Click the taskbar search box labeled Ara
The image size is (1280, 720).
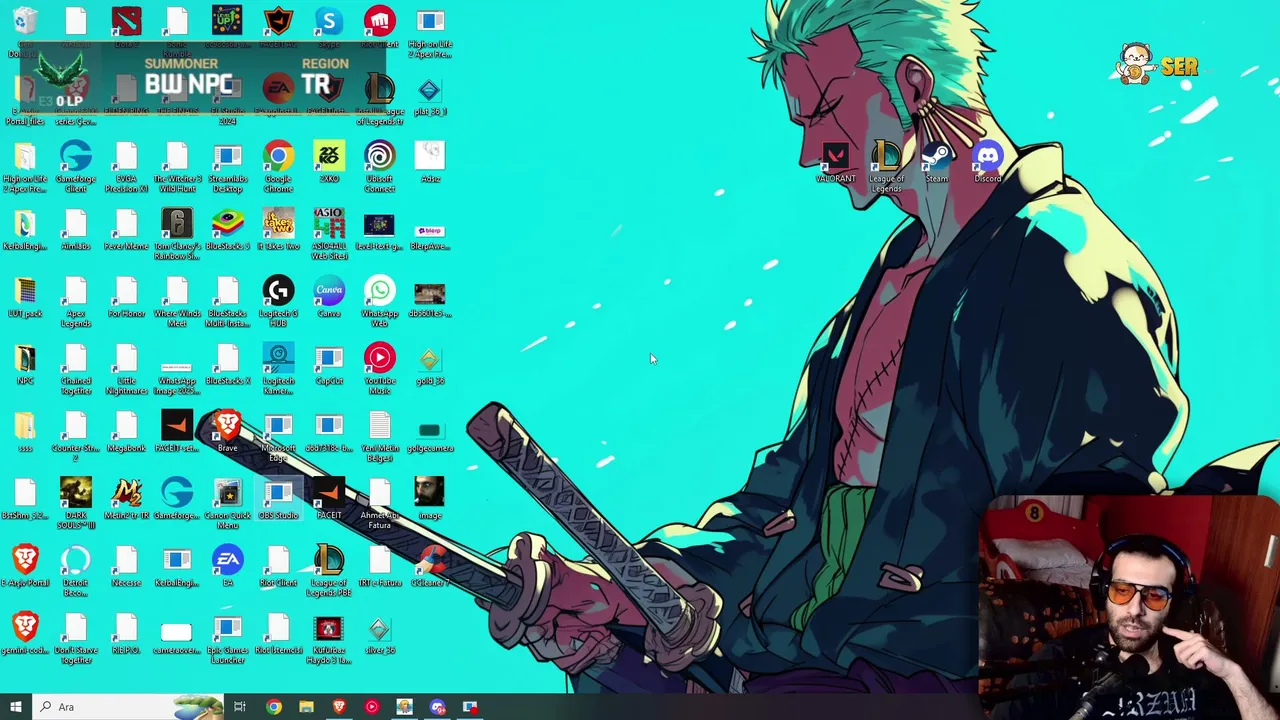127,707
